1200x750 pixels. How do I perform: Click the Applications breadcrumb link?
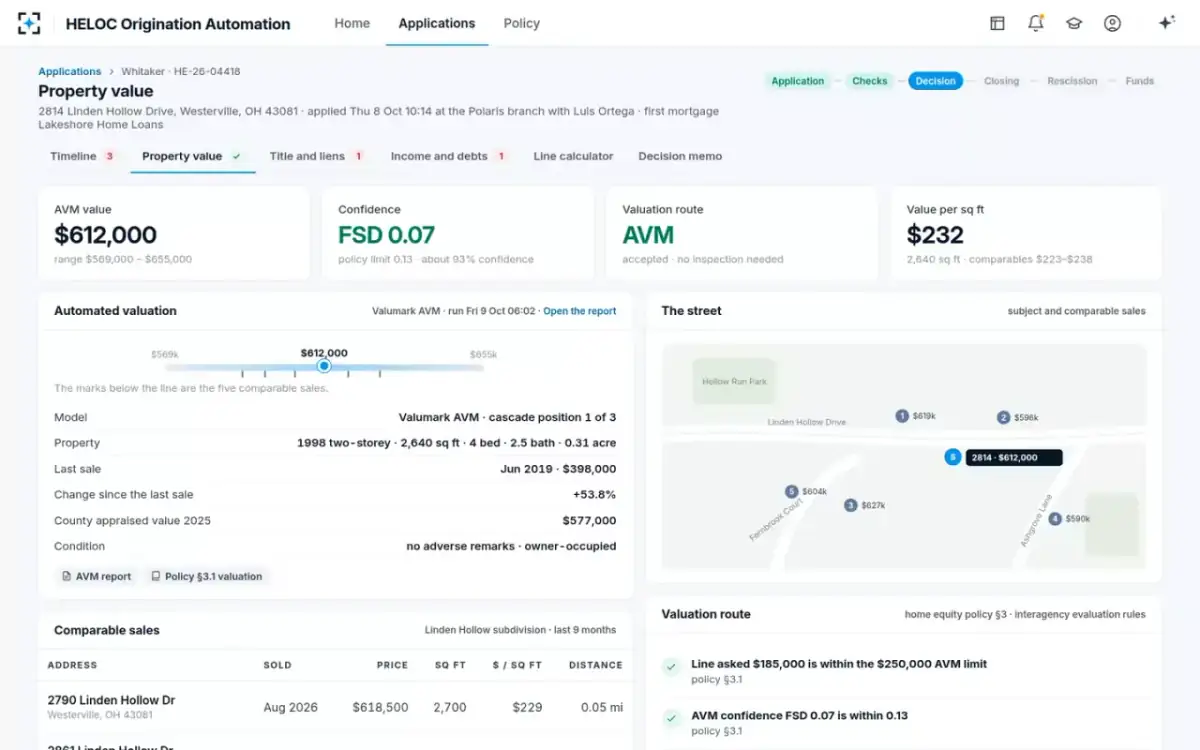point(70,72)
